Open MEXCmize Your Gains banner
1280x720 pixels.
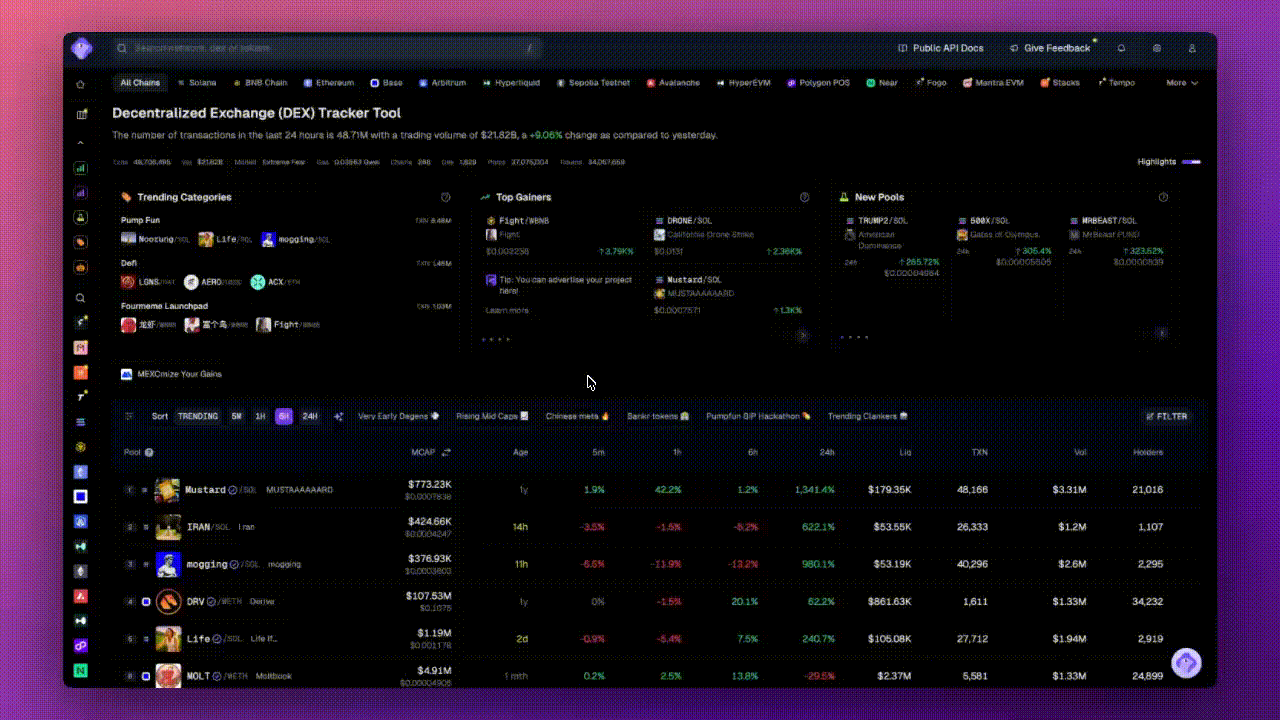pyautogui.click(x=171, y=374)
